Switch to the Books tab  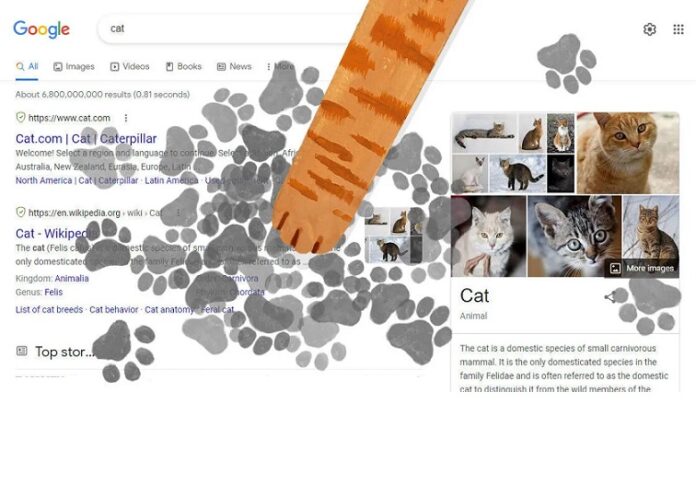click(x=183, y=67)
